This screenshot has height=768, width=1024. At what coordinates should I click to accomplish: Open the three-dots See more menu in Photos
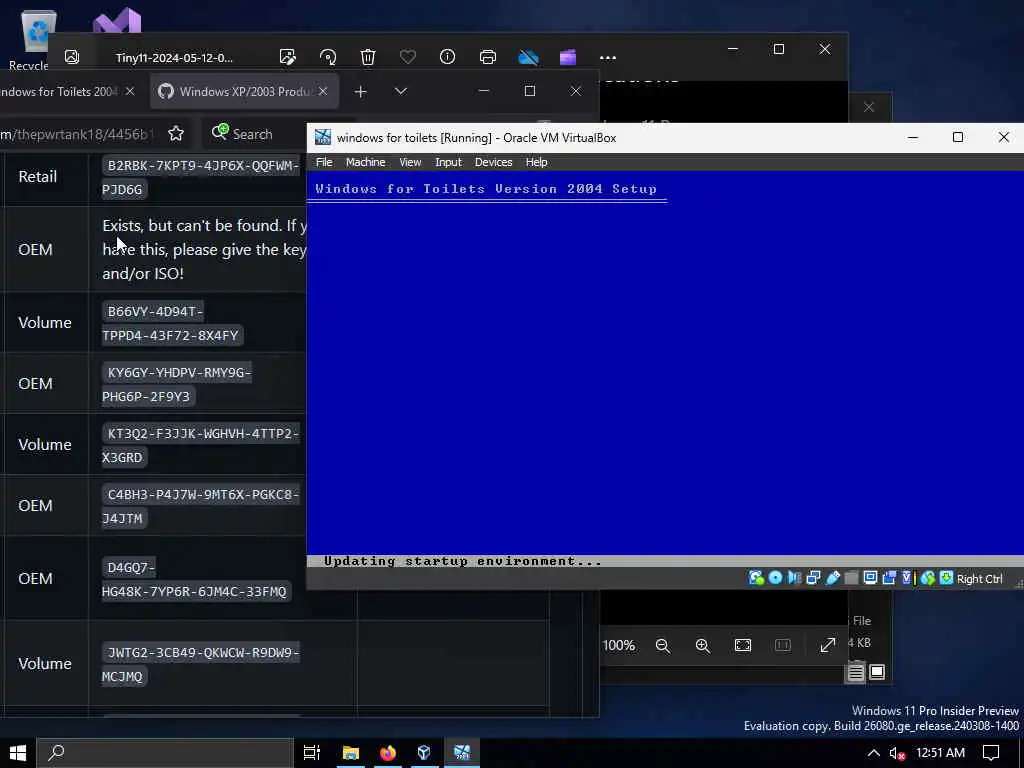[608, 57]
